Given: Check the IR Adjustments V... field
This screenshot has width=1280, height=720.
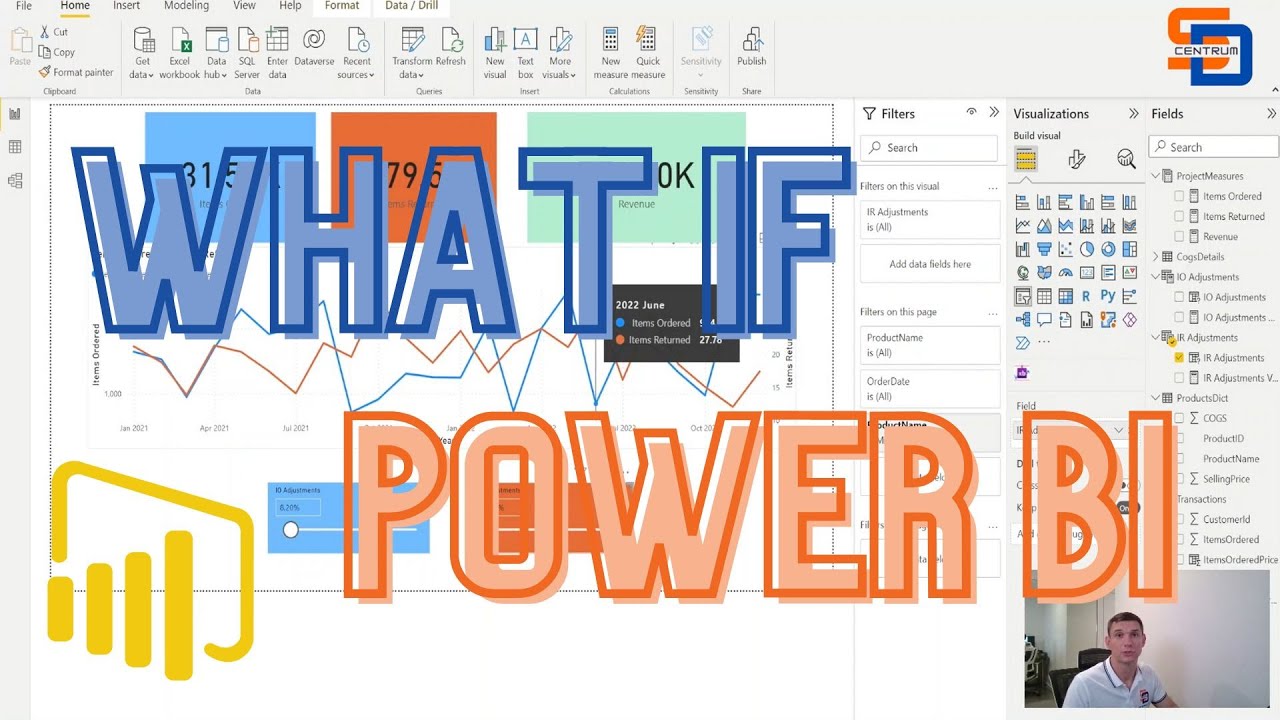Looking at the screenshot, I should coord(1179,377).
